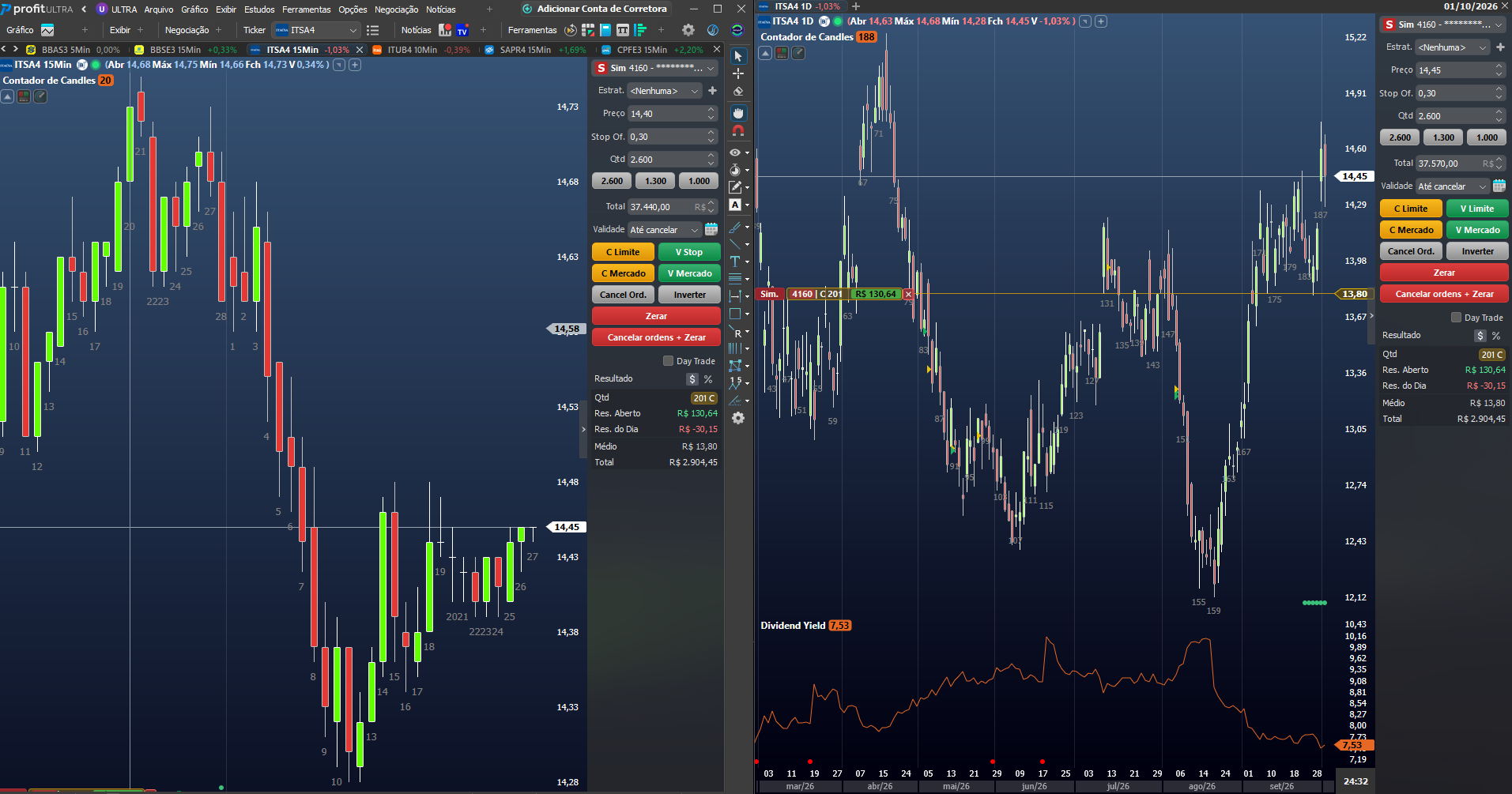Check Day Trade in the right order panel
Screen dimensions: 1512x794
(1456, 318)
